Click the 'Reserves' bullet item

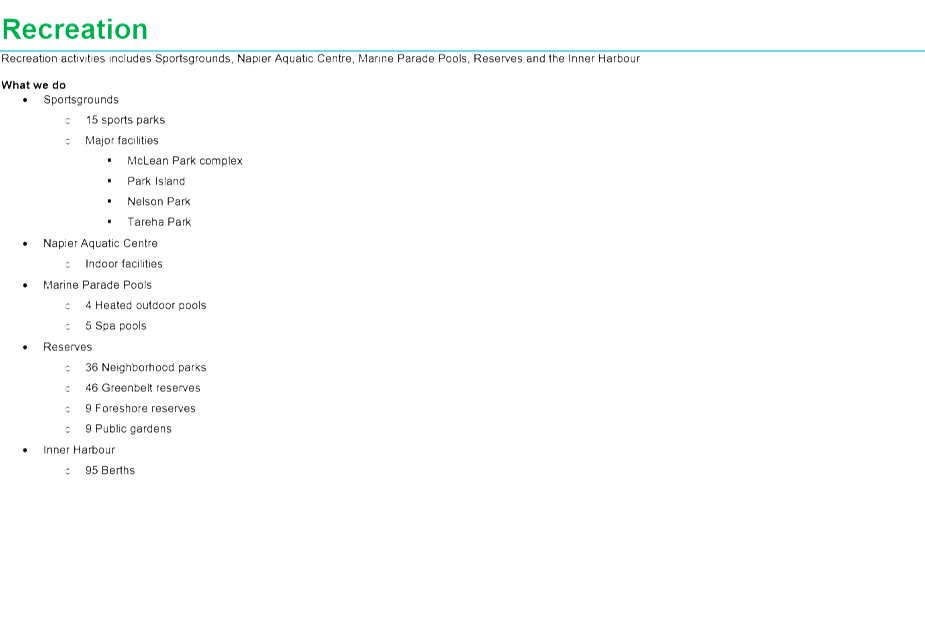coord(67,347)
